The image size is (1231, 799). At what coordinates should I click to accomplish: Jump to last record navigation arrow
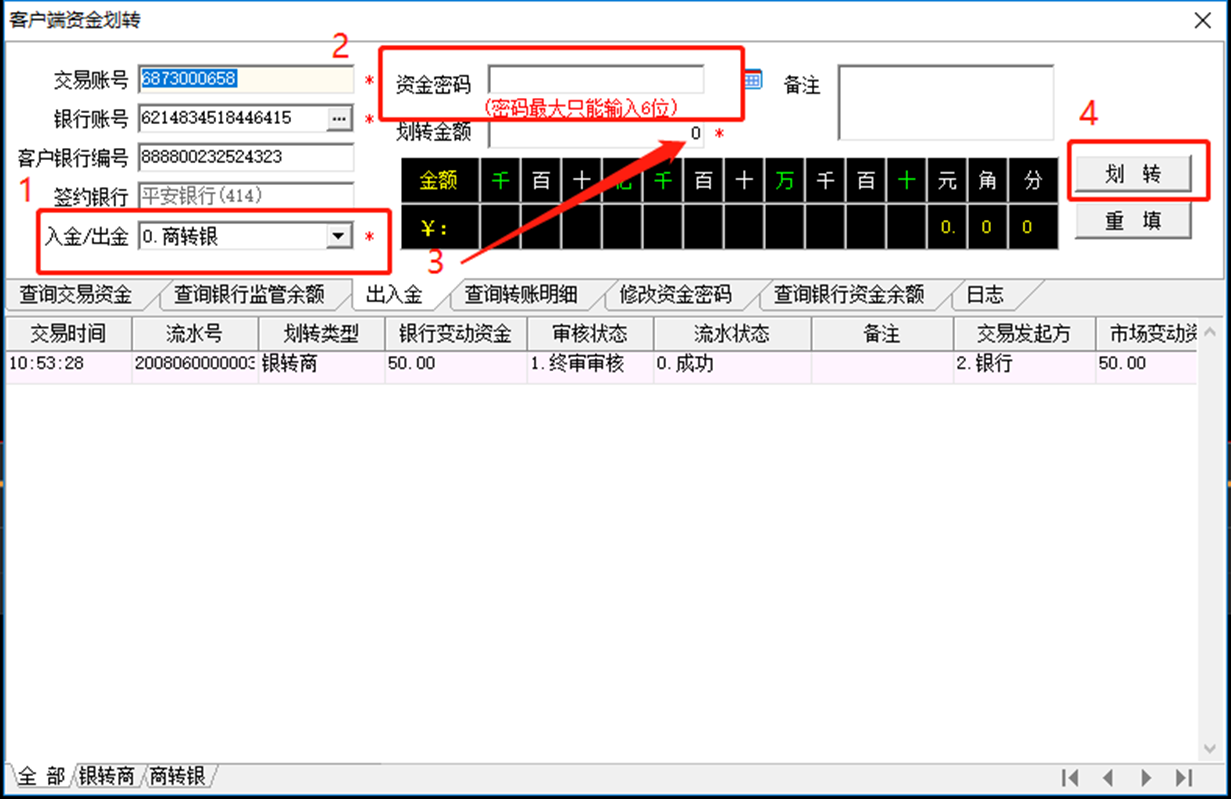pos(1184,777)
